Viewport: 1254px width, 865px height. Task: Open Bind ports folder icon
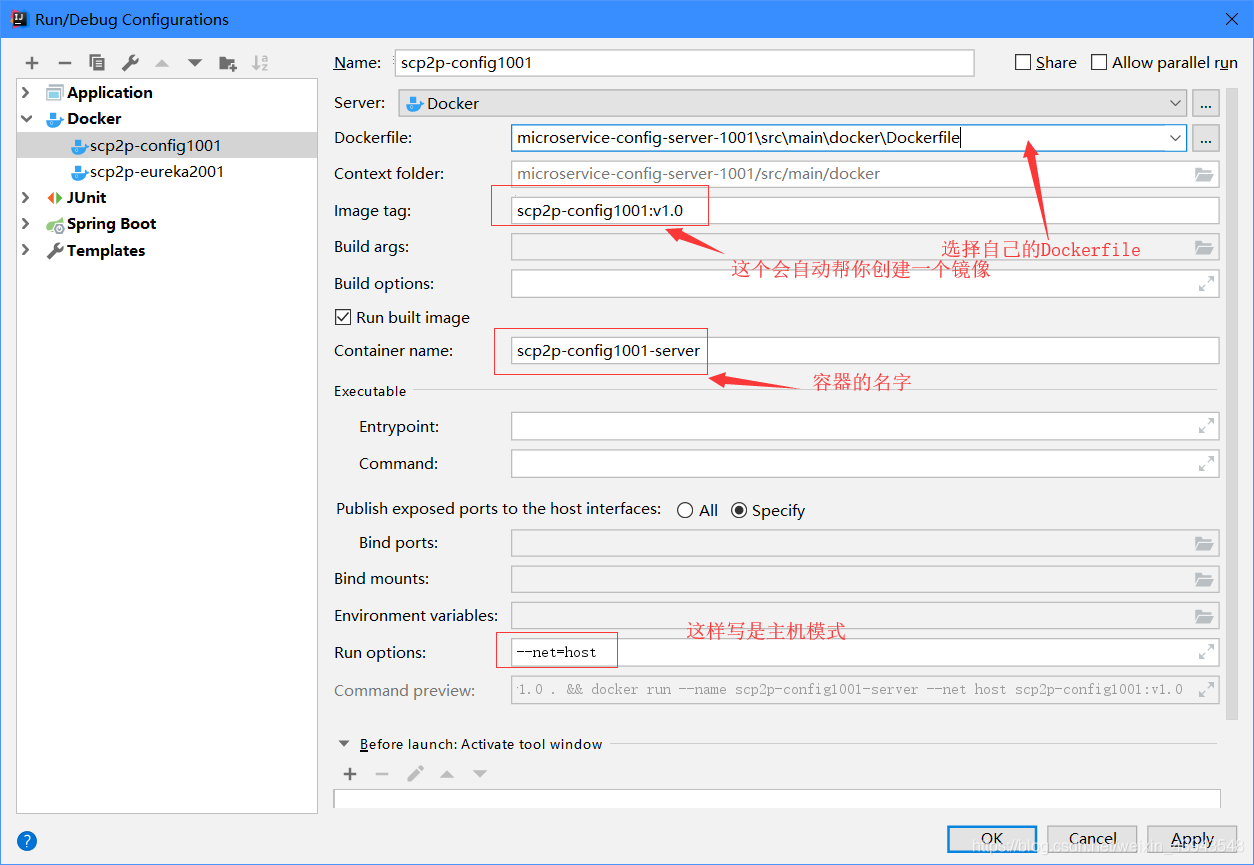(1204, 543)
